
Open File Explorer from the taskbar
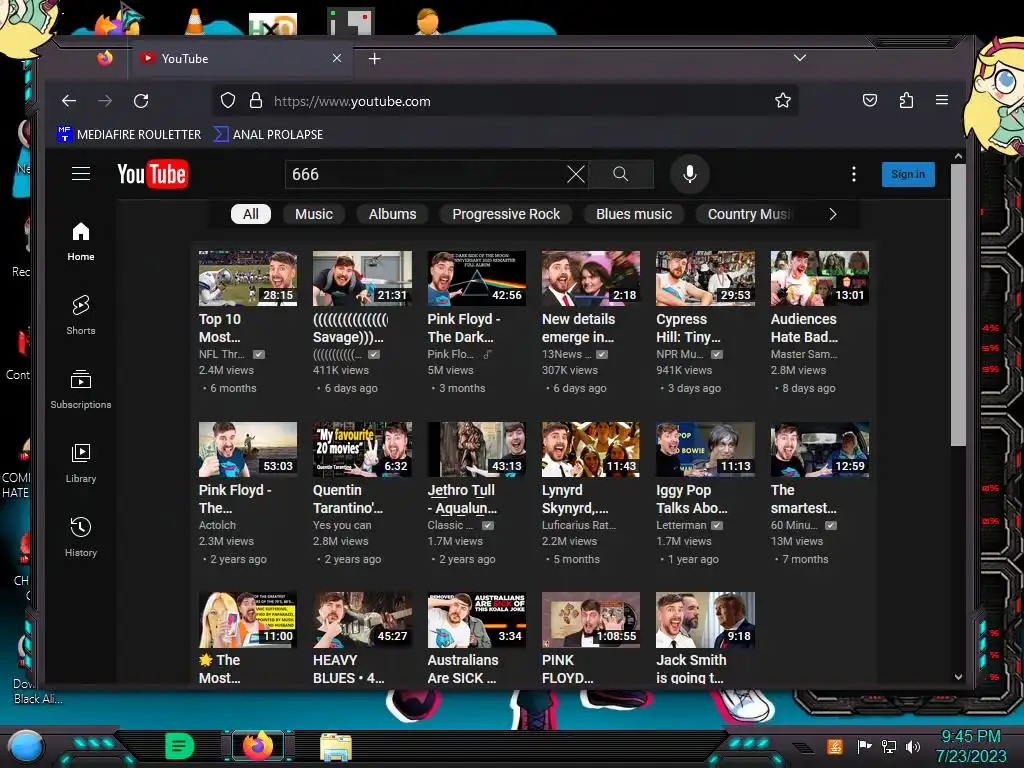pyautogui.click(x=336, y=746)
